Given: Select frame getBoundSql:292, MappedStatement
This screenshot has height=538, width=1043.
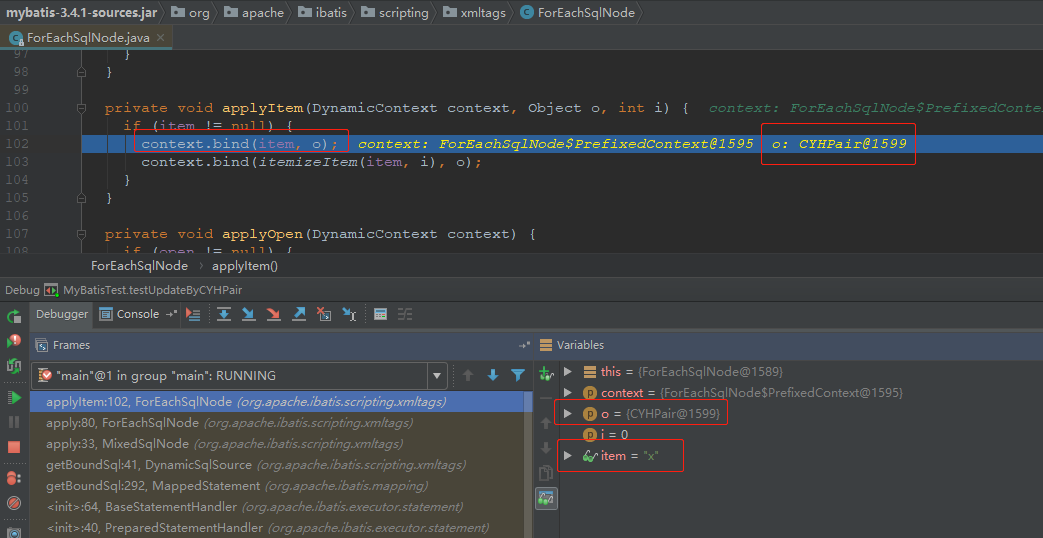Looking at the screenshot, I should pos(277,485).
